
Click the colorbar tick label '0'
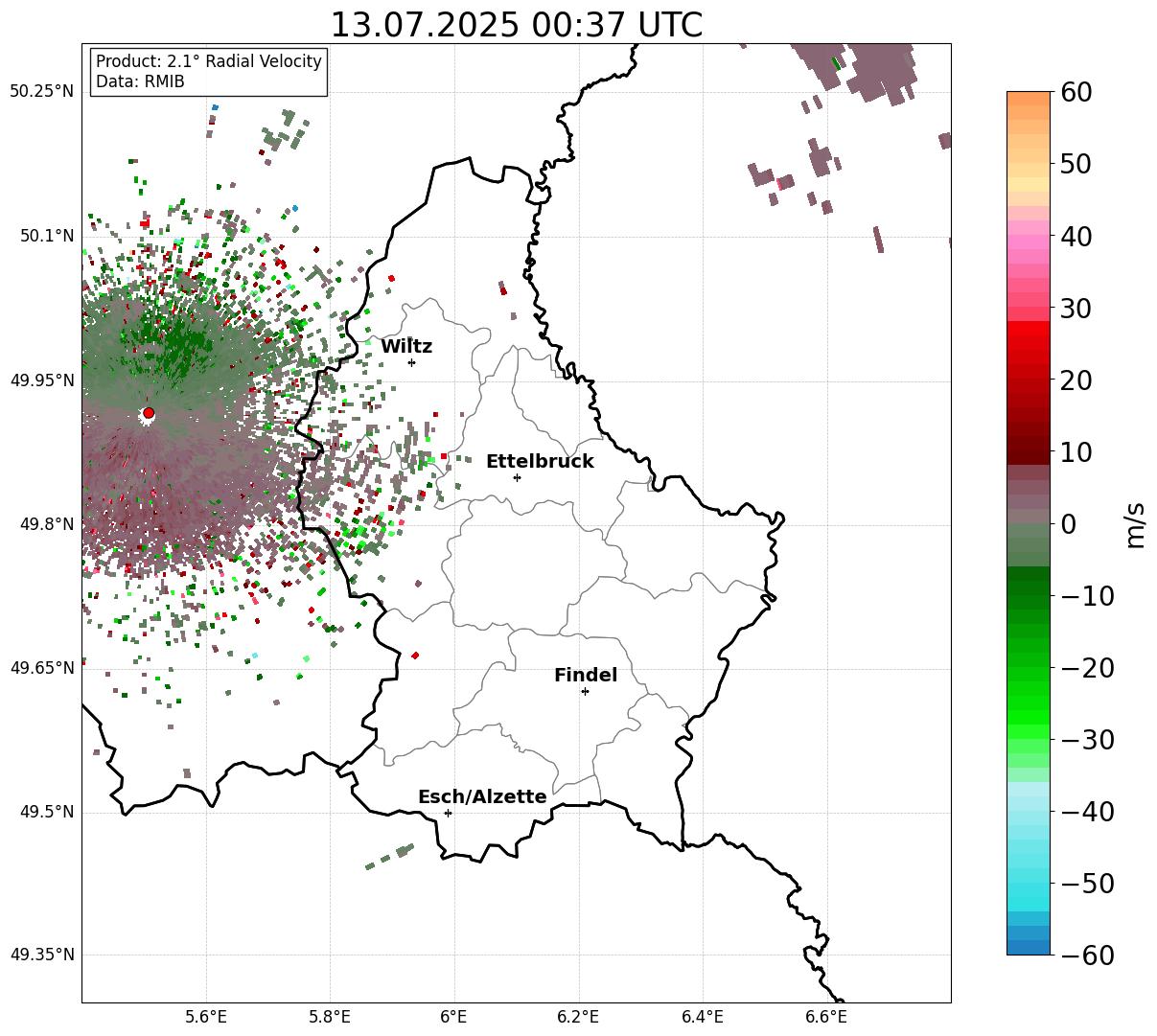click(x=1069, y=524)
